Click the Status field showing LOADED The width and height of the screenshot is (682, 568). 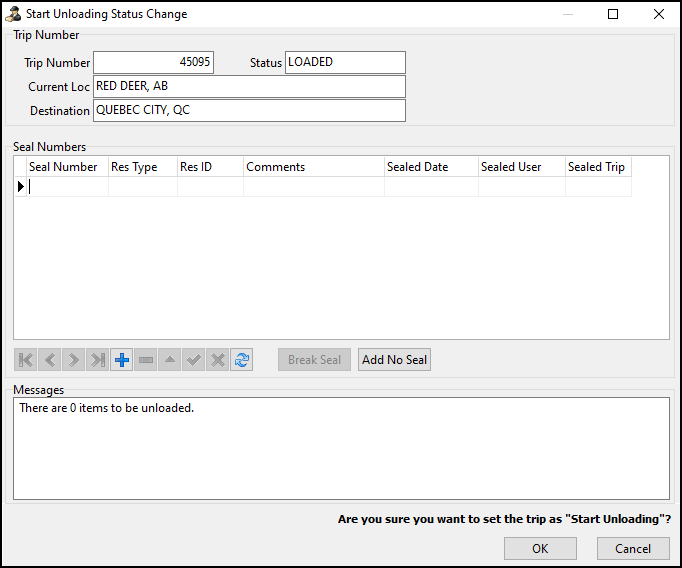(345, 62)
